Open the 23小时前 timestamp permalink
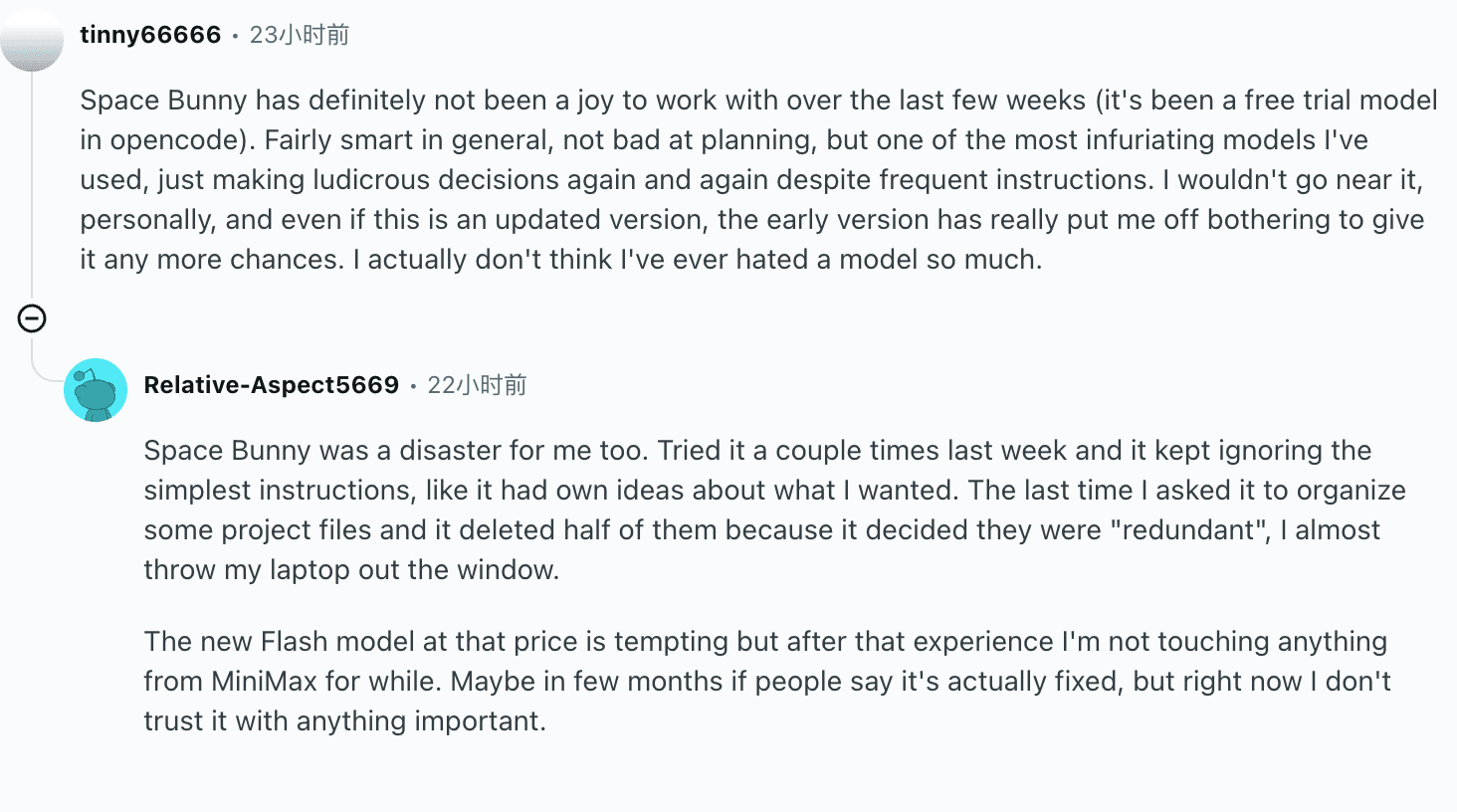Viewport: 1457px width, 812px height. click(x=300, y=35)
